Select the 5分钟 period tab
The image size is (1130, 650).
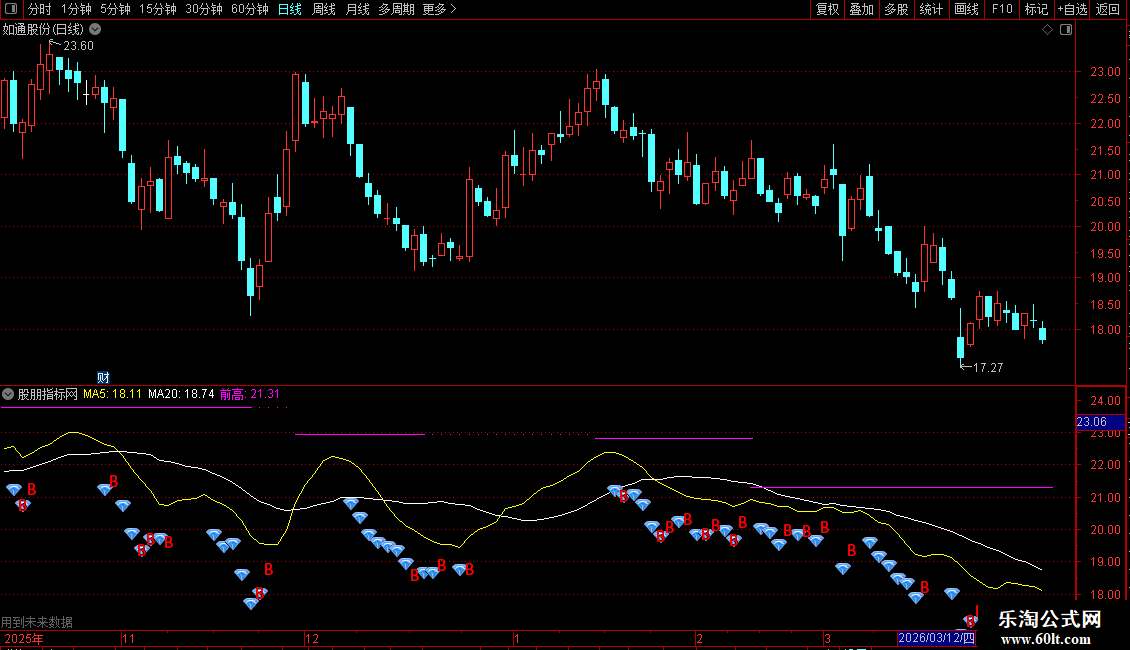115,9
